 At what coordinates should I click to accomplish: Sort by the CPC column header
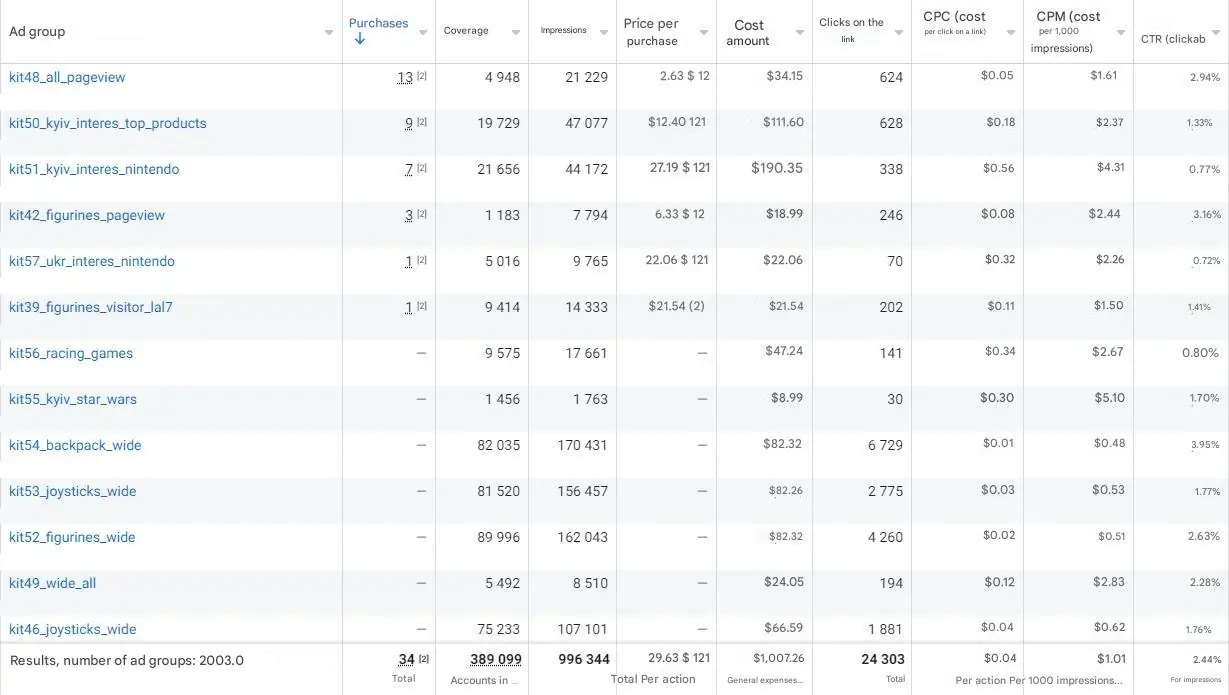coord(954,17)
